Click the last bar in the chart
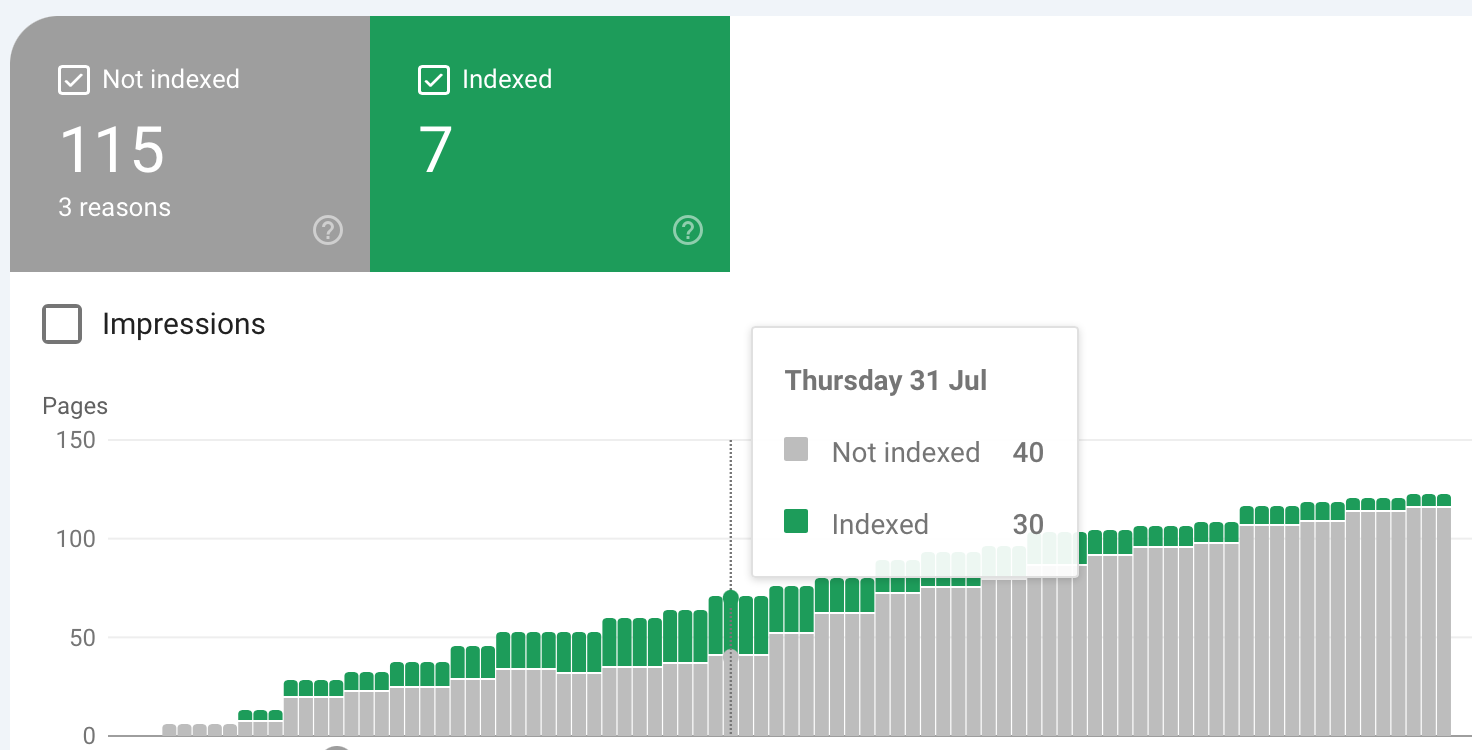 (x=1444, y=615)
